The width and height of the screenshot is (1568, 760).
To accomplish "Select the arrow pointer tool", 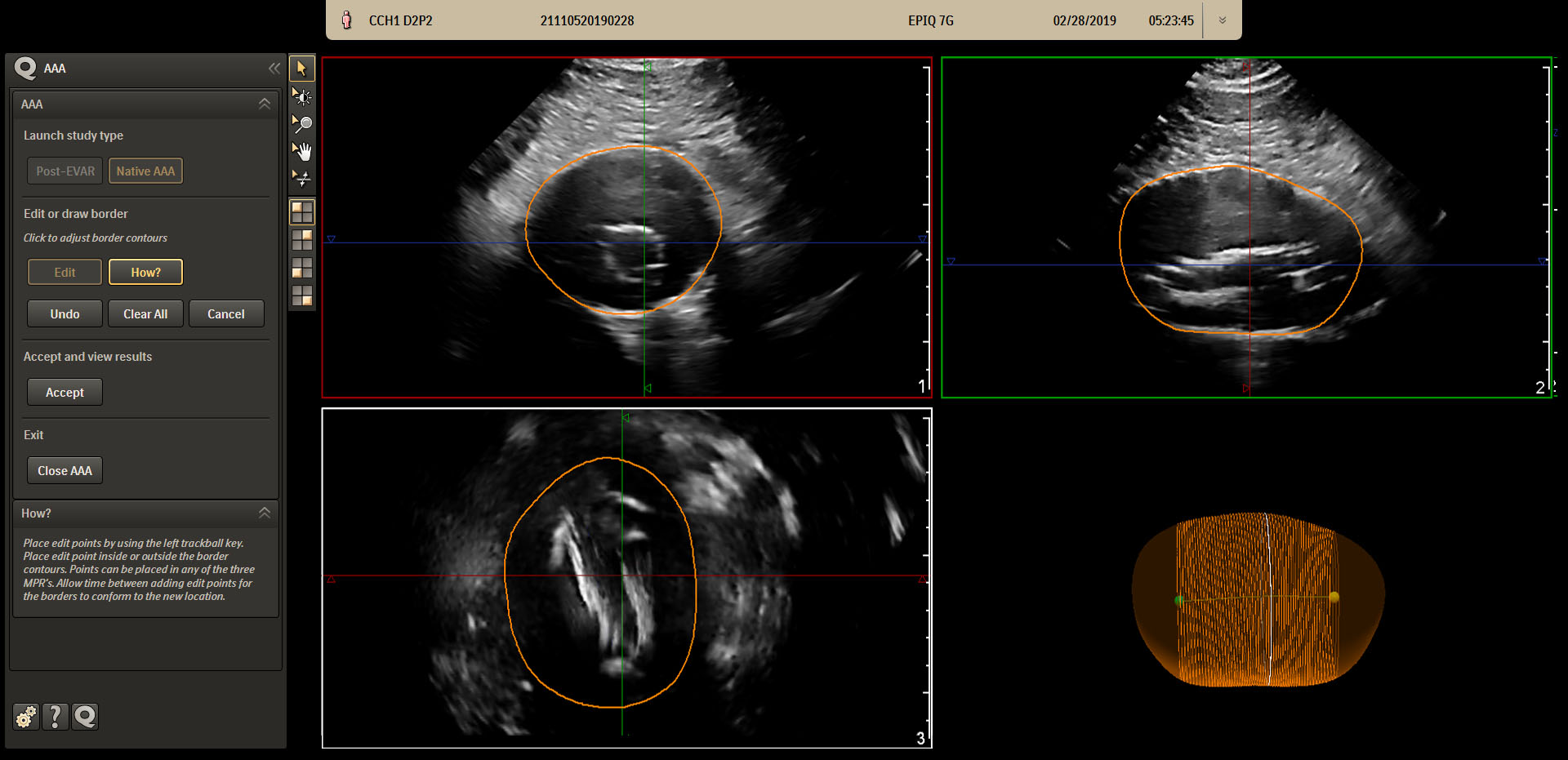I will tap(302, 69).
